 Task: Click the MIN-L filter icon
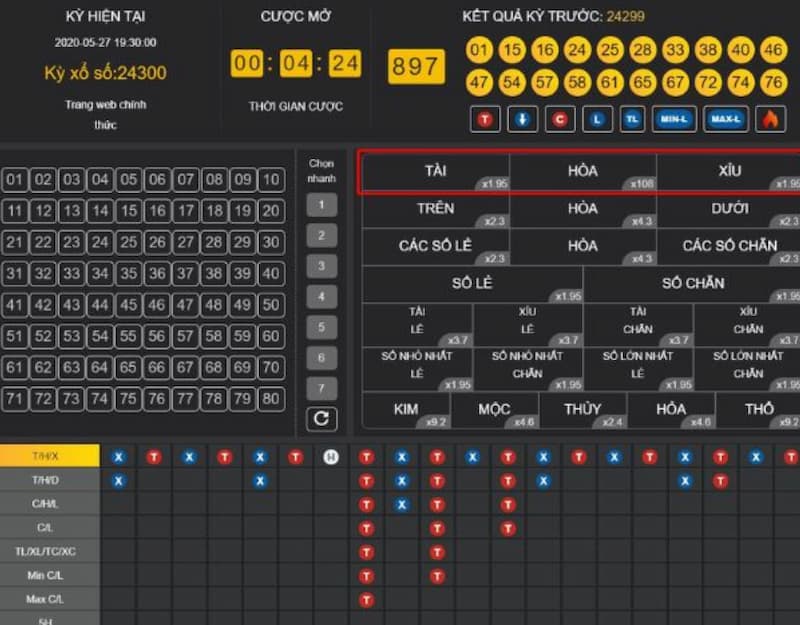[x=674, y=120]
